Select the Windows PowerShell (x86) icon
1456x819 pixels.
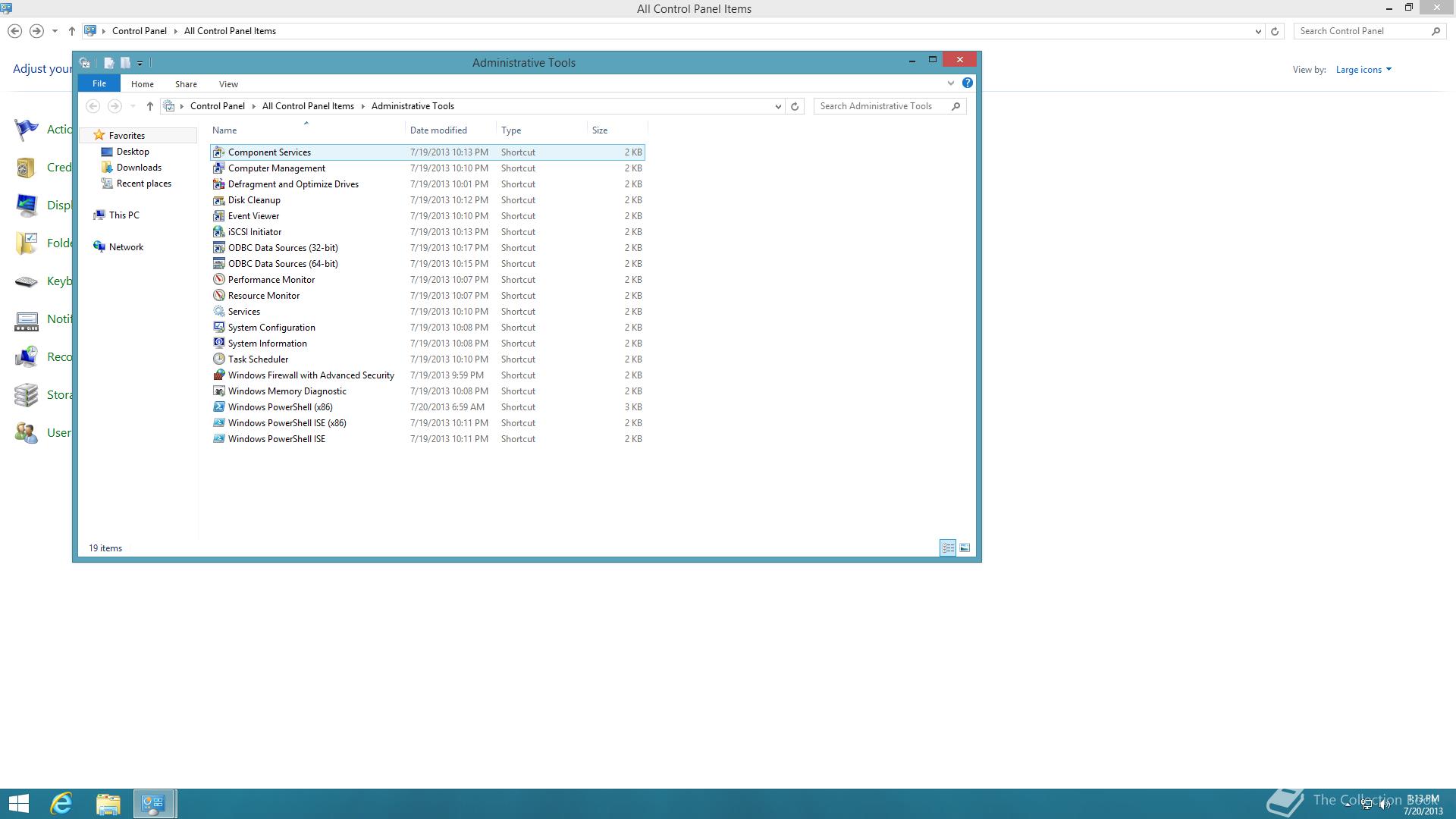(219, 407)
